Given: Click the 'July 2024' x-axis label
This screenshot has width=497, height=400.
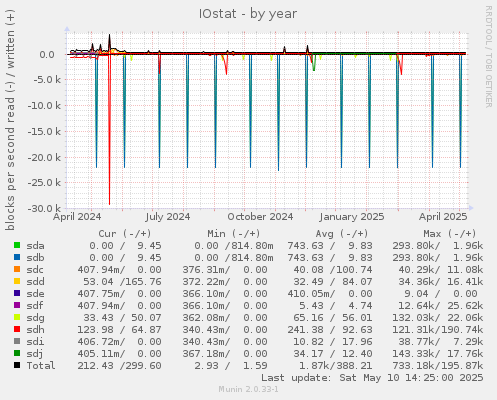Looking at the screenshot, I should pyautogui.click(x=168, y=217).
